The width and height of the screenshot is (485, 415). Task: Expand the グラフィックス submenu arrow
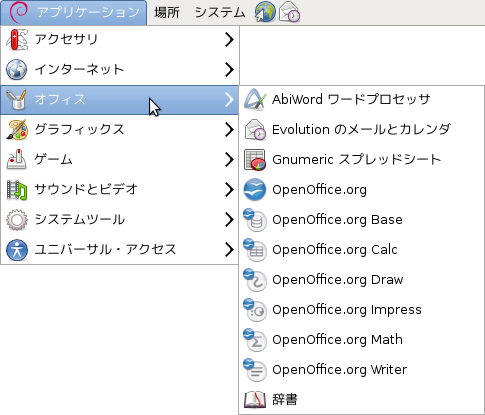point(229,130)
